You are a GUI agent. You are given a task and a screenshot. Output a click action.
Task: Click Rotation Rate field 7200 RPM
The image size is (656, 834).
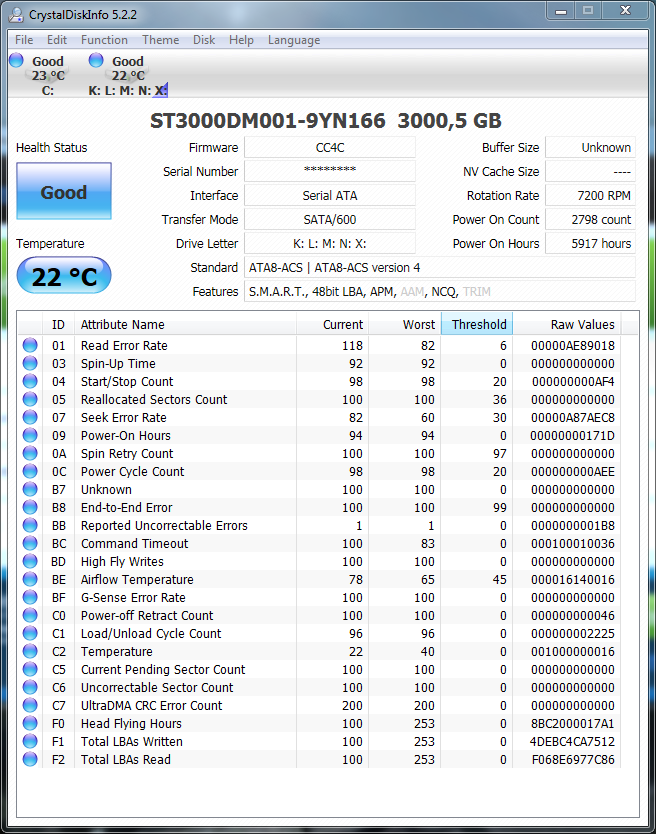click(x=591, y=196)
